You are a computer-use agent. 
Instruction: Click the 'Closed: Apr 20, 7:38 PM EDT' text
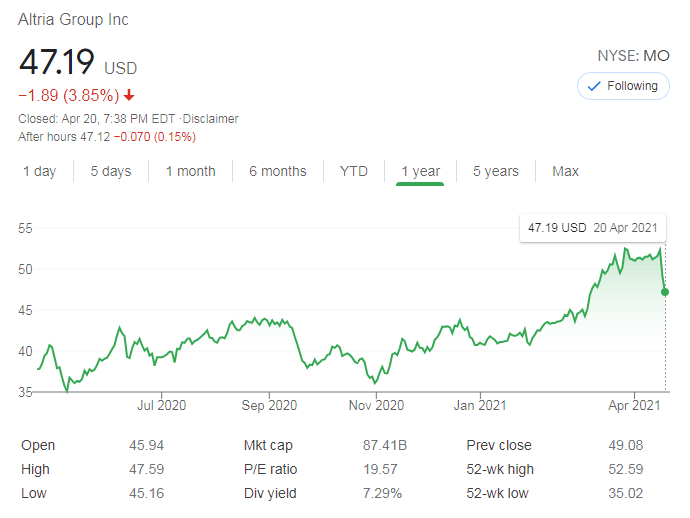[97, 119]
